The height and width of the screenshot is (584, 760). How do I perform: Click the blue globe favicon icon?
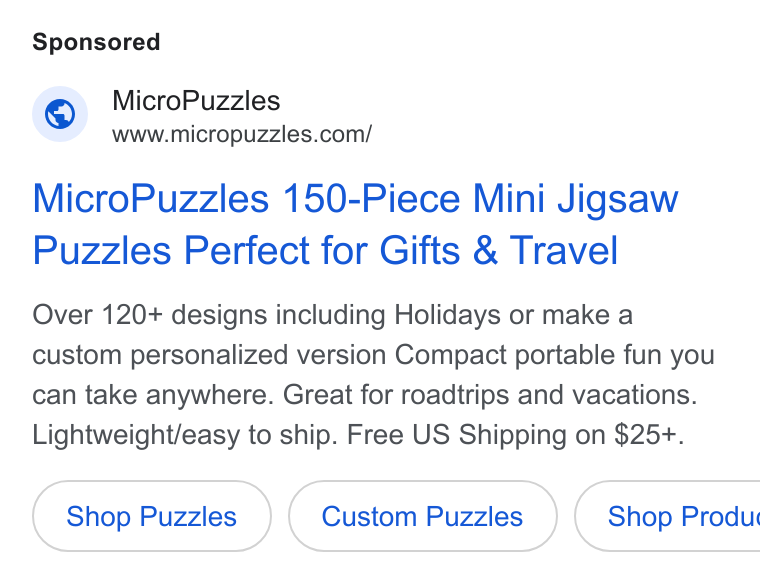pos(60,114)
